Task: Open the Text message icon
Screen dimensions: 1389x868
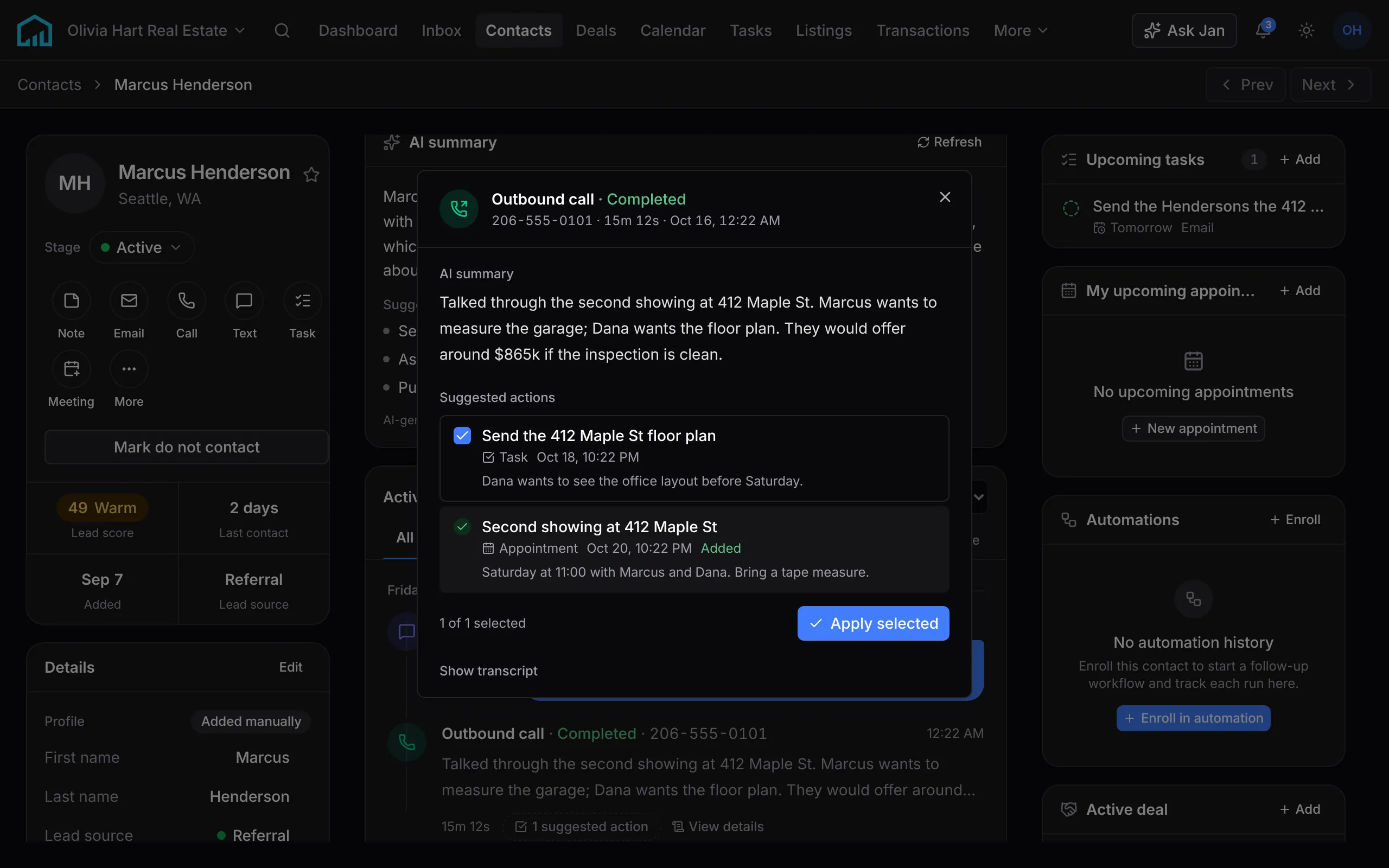Action: 244,301
